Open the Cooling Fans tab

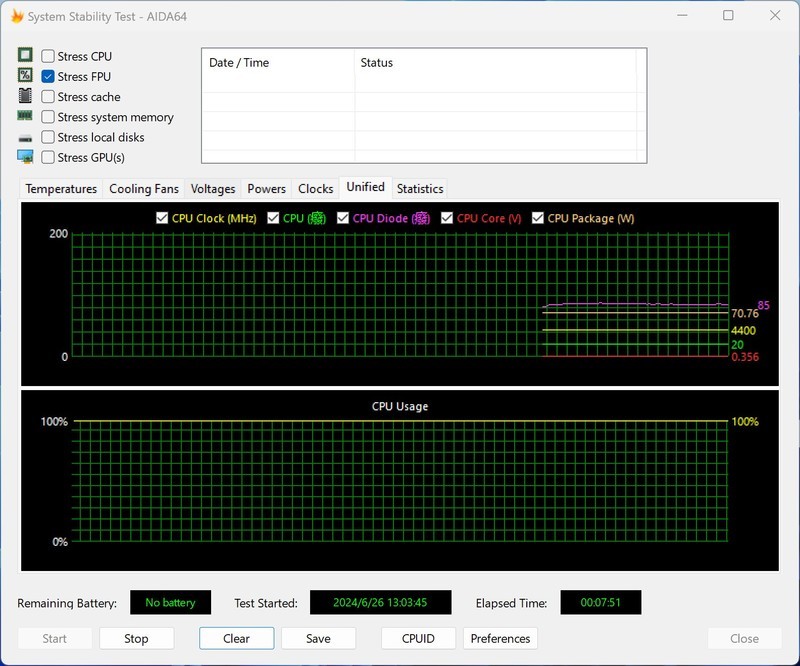point(144,189)
